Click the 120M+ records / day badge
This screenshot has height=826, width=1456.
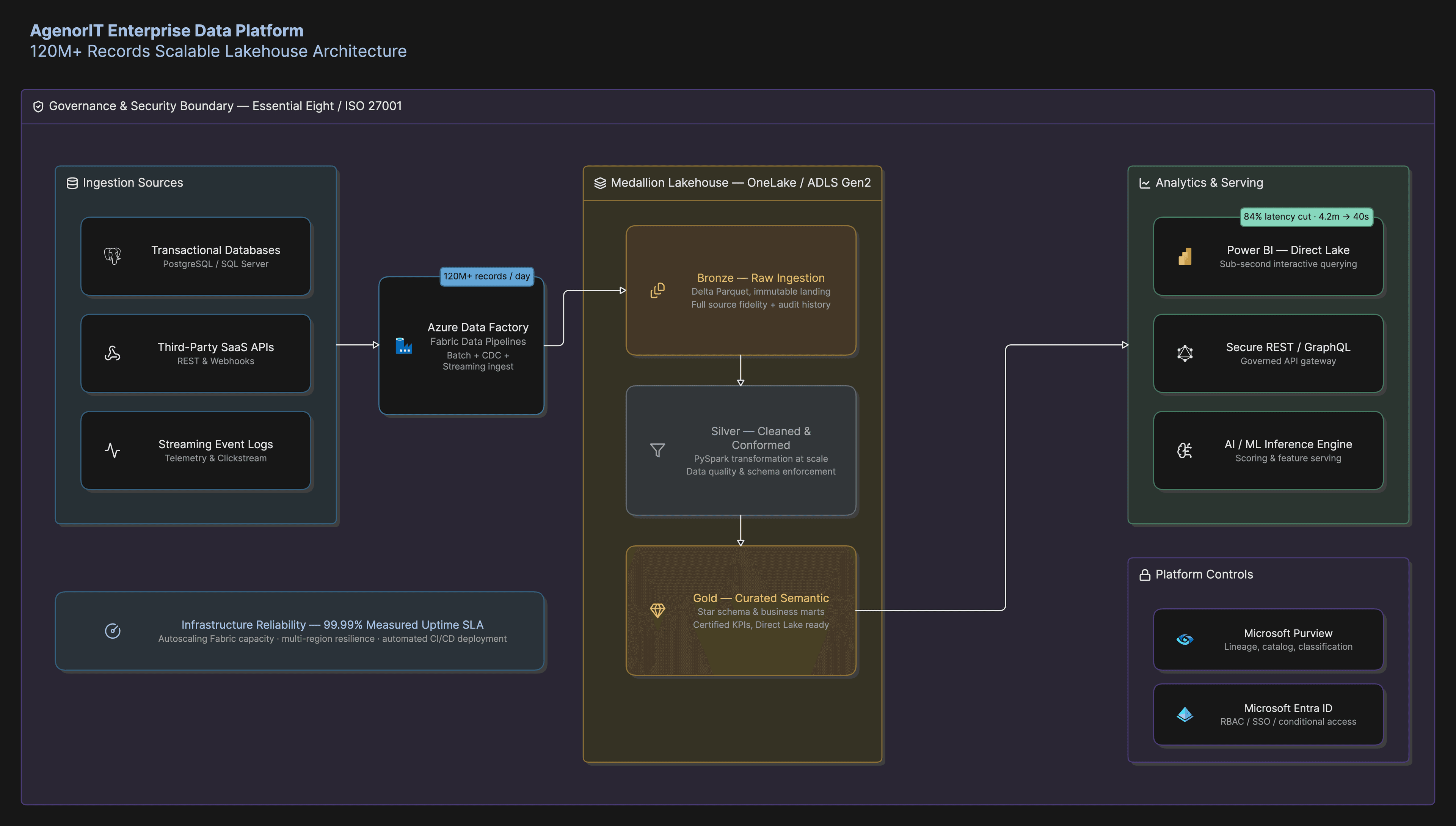coord(486,276)
